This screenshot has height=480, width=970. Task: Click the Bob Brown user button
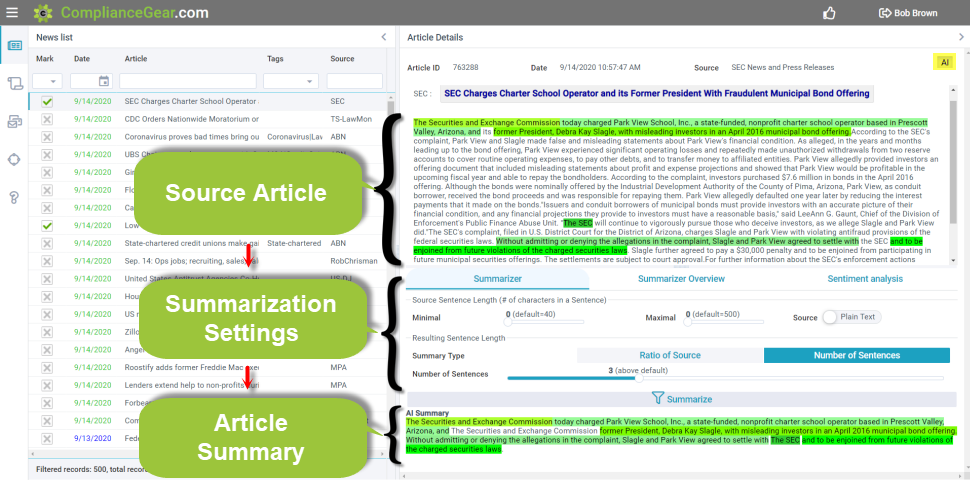908,13
